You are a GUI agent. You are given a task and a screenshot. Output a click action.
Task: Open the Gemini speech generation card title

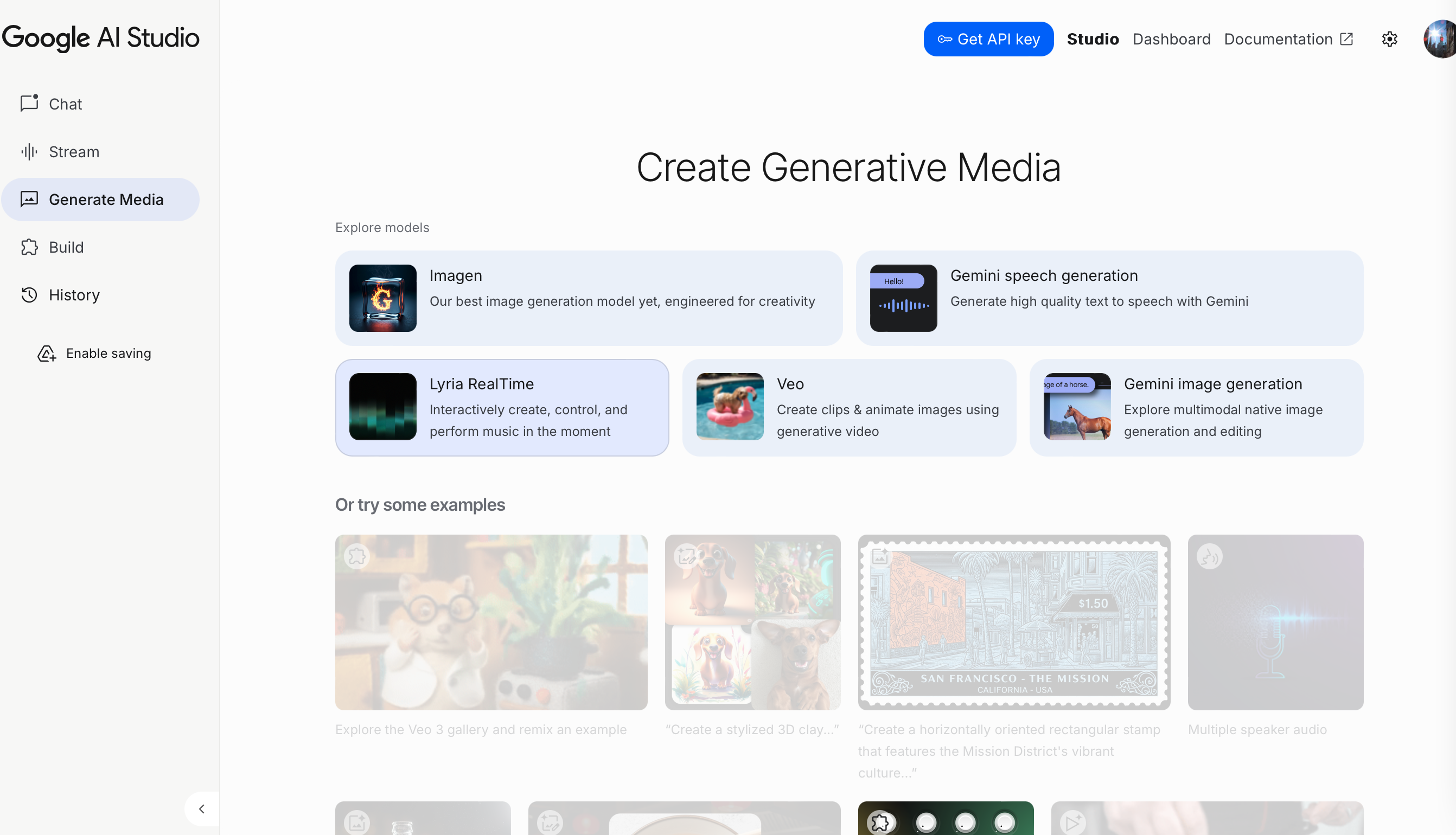pyautogui.click(x=1044, y=276)
